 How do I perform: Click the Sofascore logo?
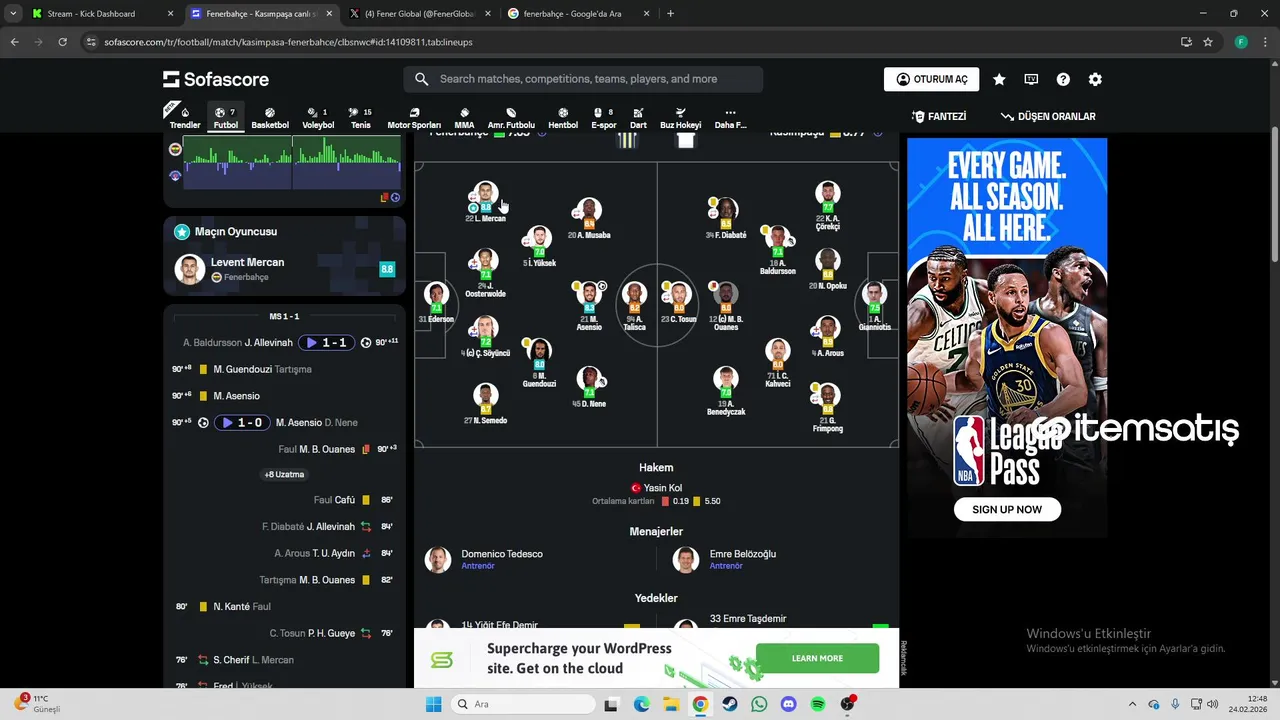[x=215, y=79]
